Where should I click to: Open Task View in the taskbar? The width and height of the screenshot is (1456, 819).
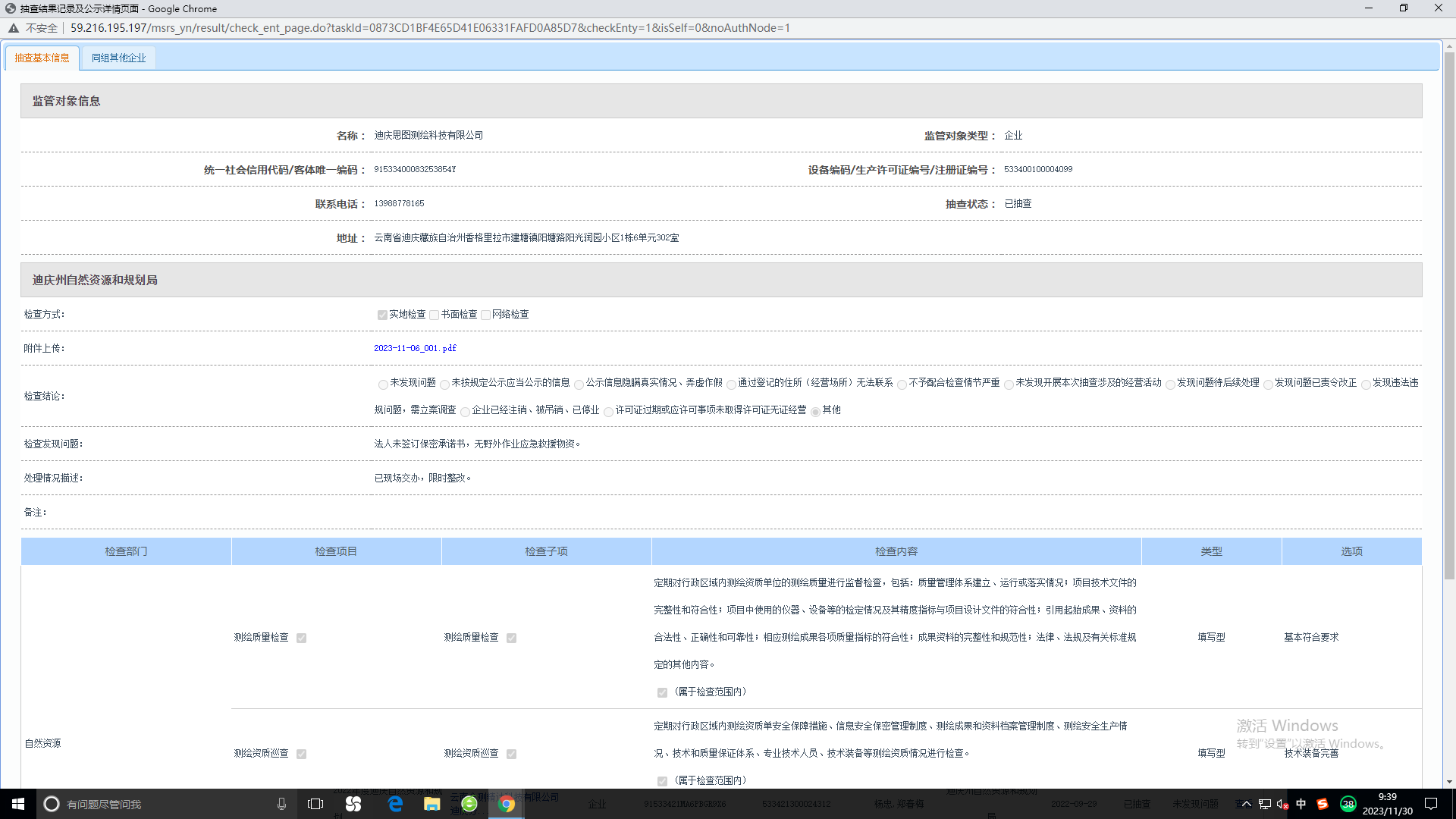315,804
